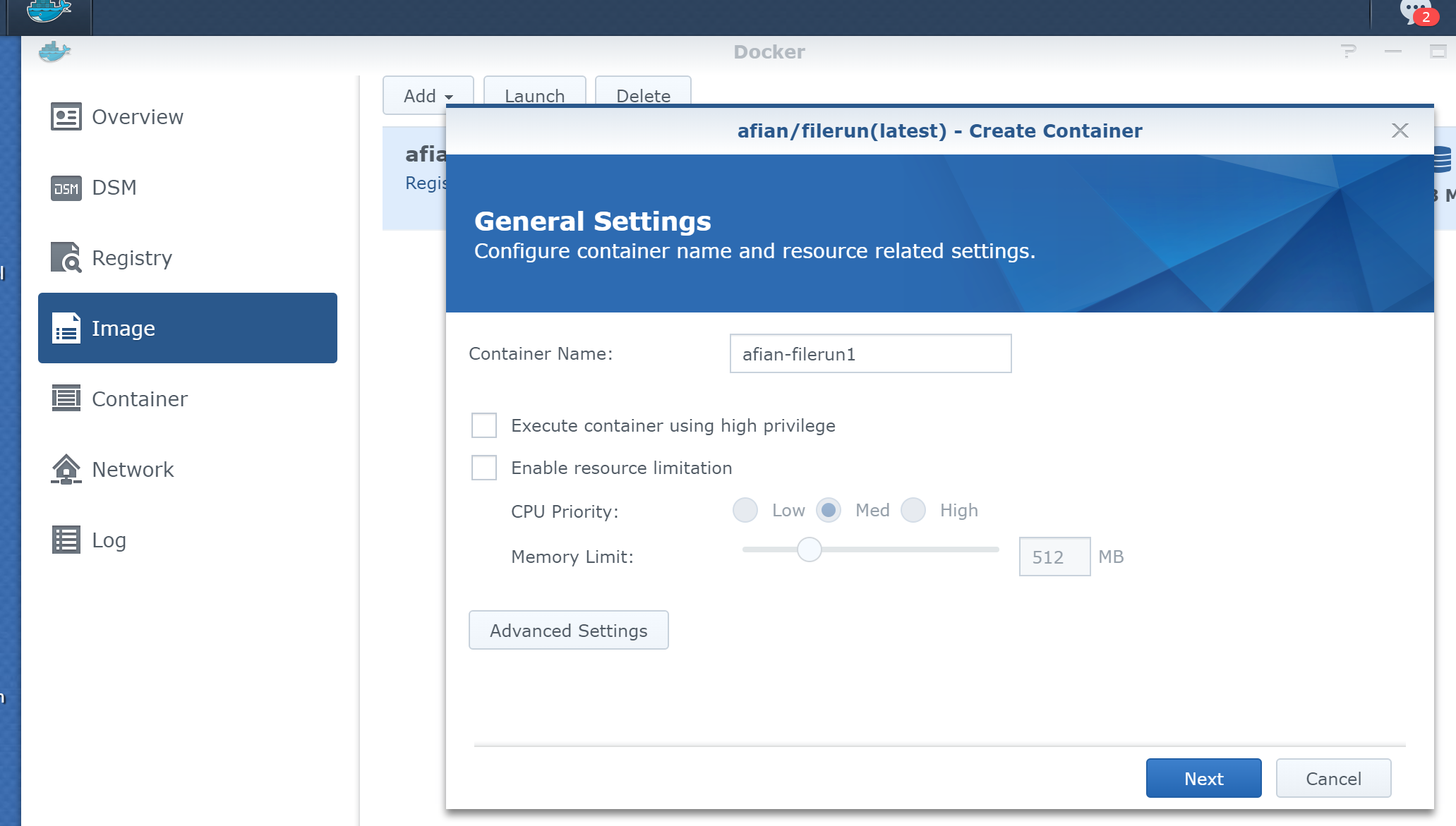Image resolution: width=1456 pixels, height=826 pixels.
Task: Open Advanced Settings
Action: 568,630
